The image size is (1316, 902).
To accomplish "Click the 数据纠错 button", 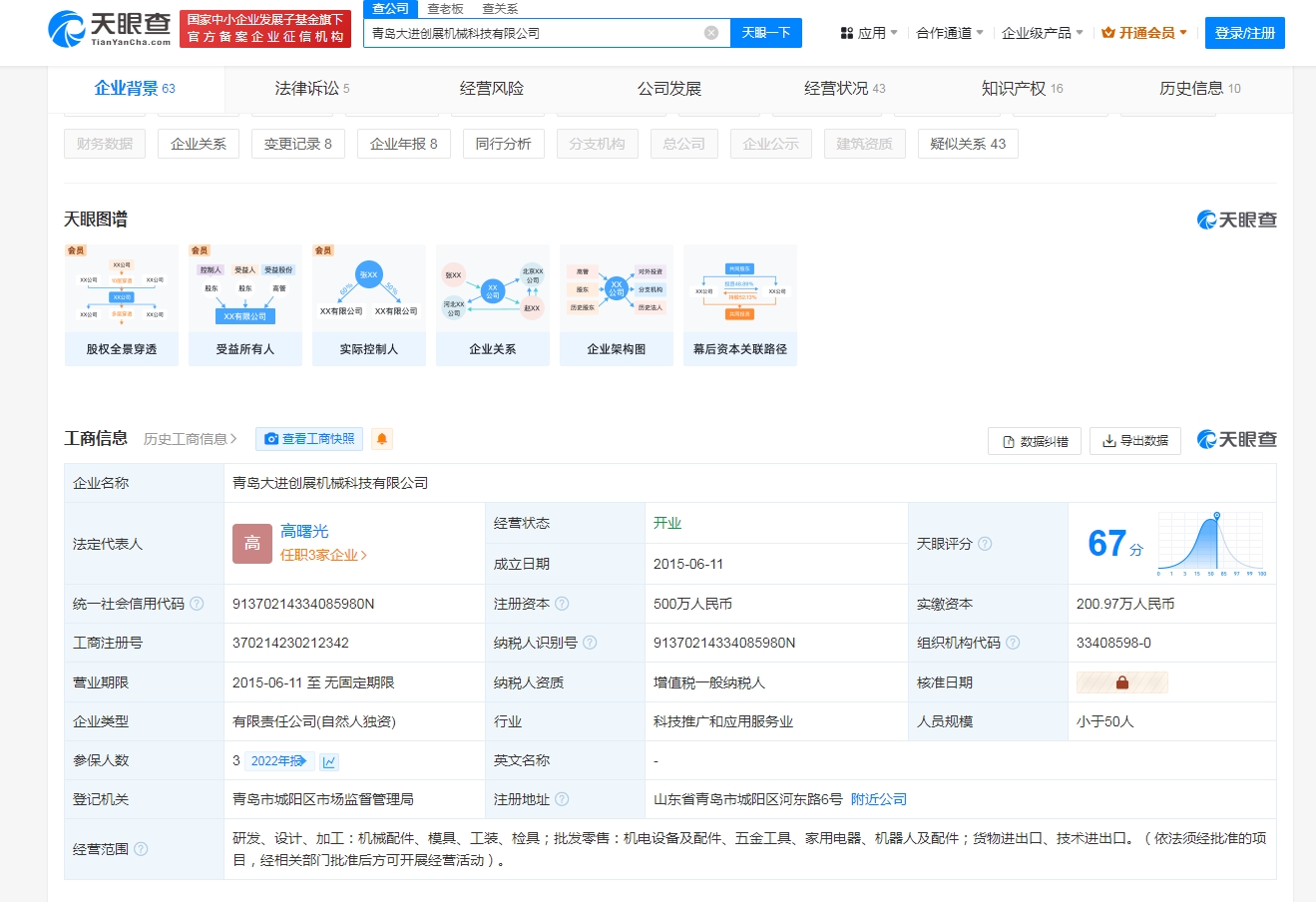I will tap(1035, 441).
